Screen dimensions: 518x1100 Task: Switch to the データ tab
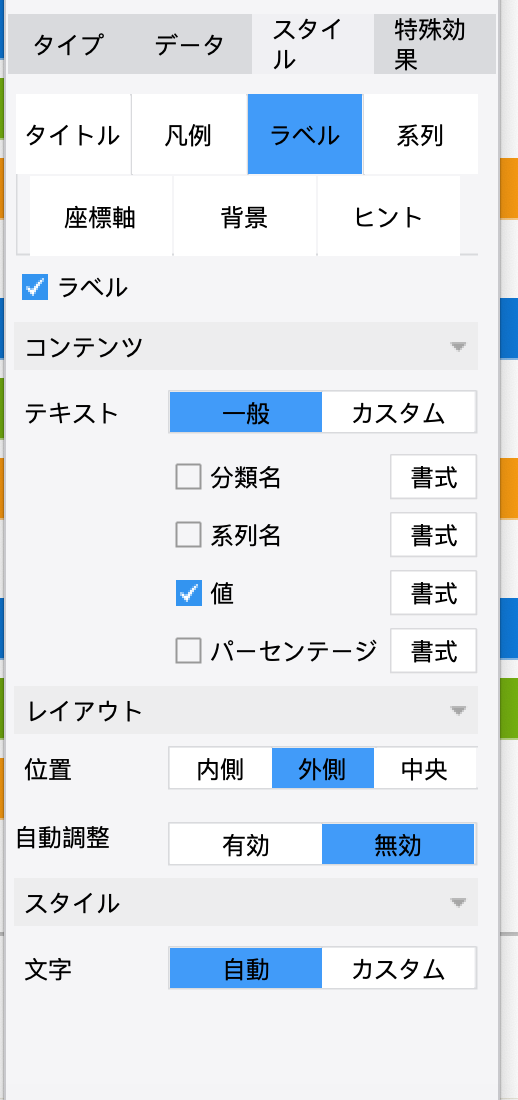tap(190, 44)
